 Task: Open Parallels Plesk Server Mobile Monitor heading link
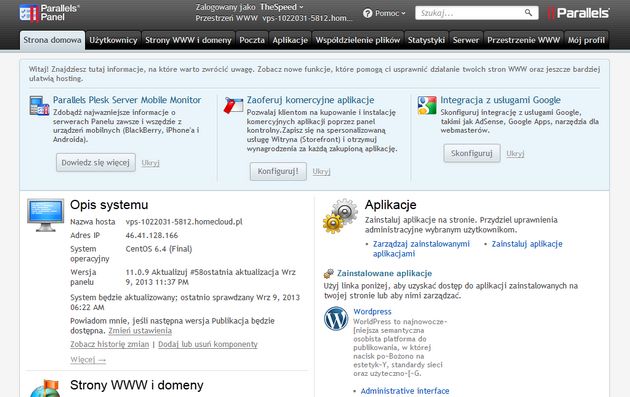127,100
